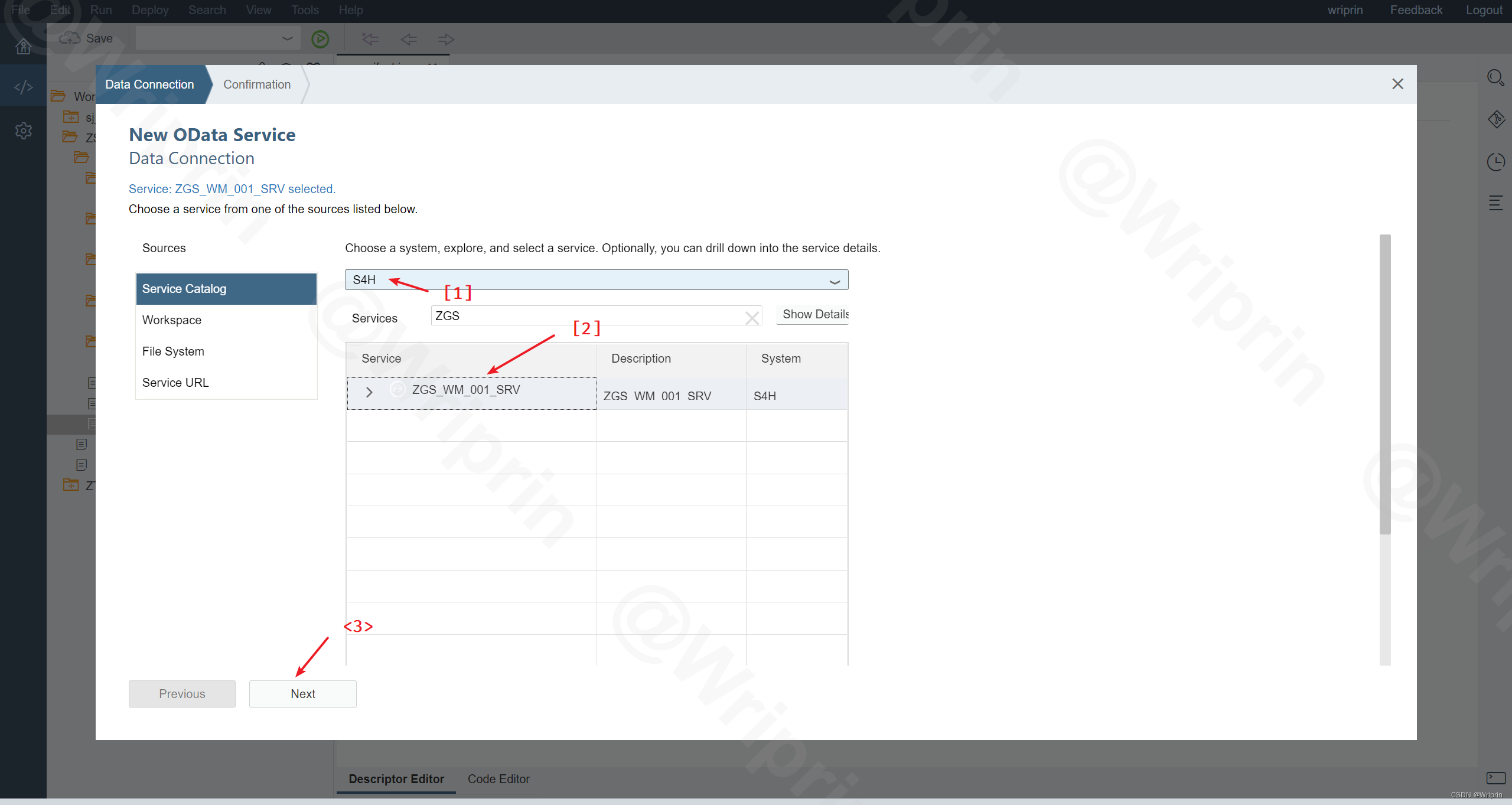Open the Tools menu
This screenshot has width=1512, height=805.
click(305, 10)
